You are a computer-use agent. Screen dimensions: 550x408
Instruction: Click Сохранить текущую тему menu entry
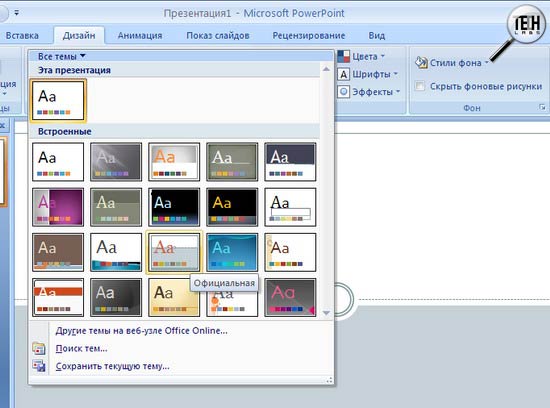tap(113, 366)
